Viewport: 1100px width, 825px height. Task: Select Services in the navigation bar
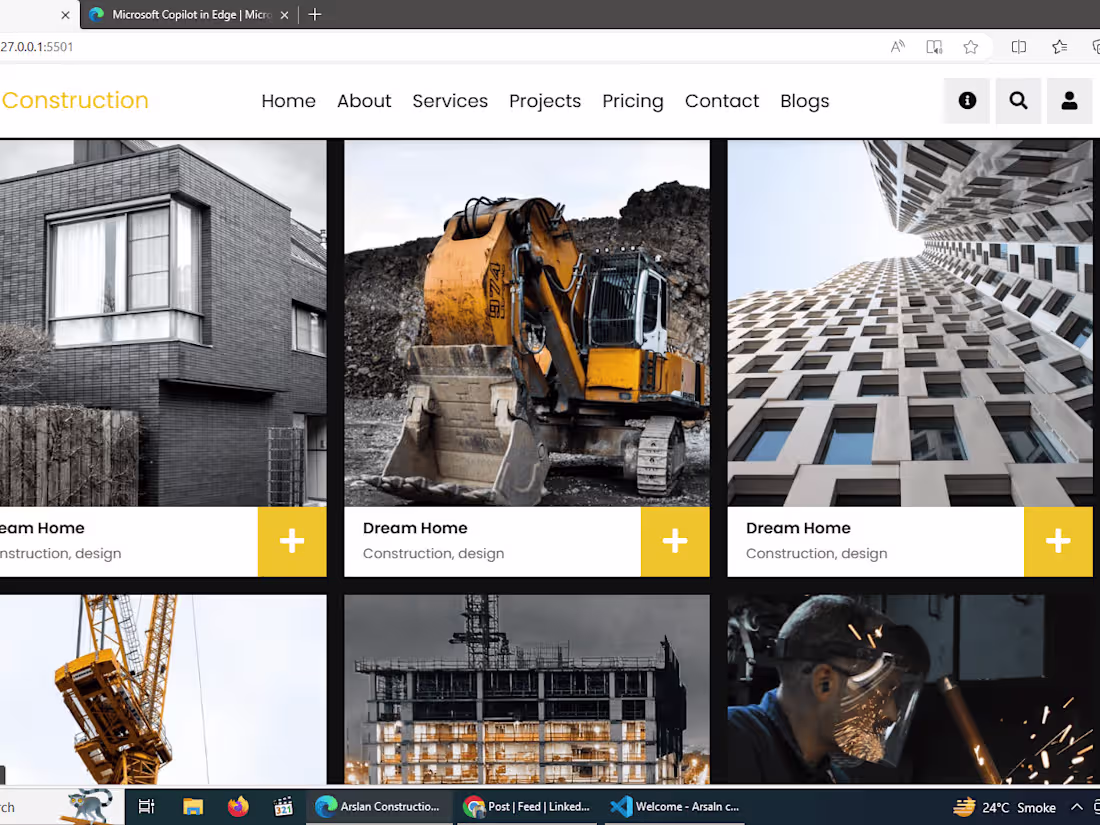coord(450,101)
